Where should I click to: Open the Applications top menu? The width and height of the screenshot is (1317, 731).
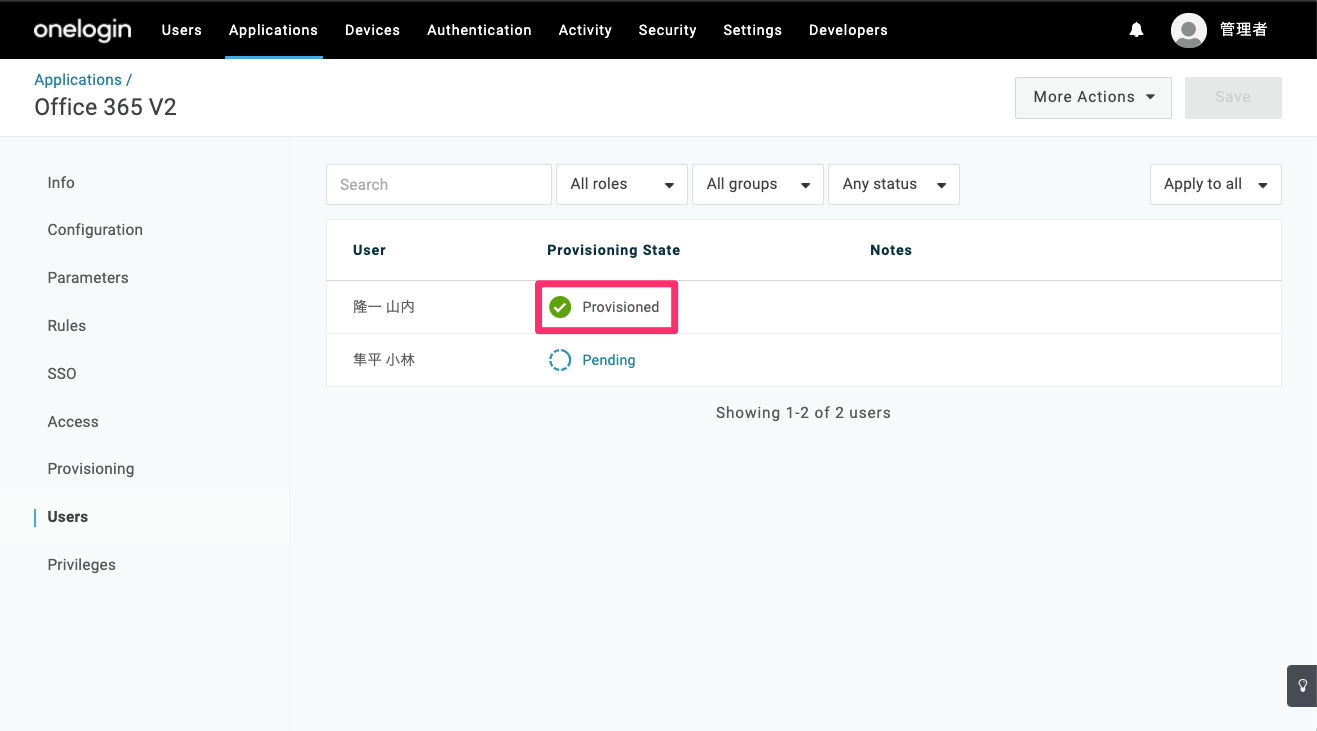[x=273, y=30]
